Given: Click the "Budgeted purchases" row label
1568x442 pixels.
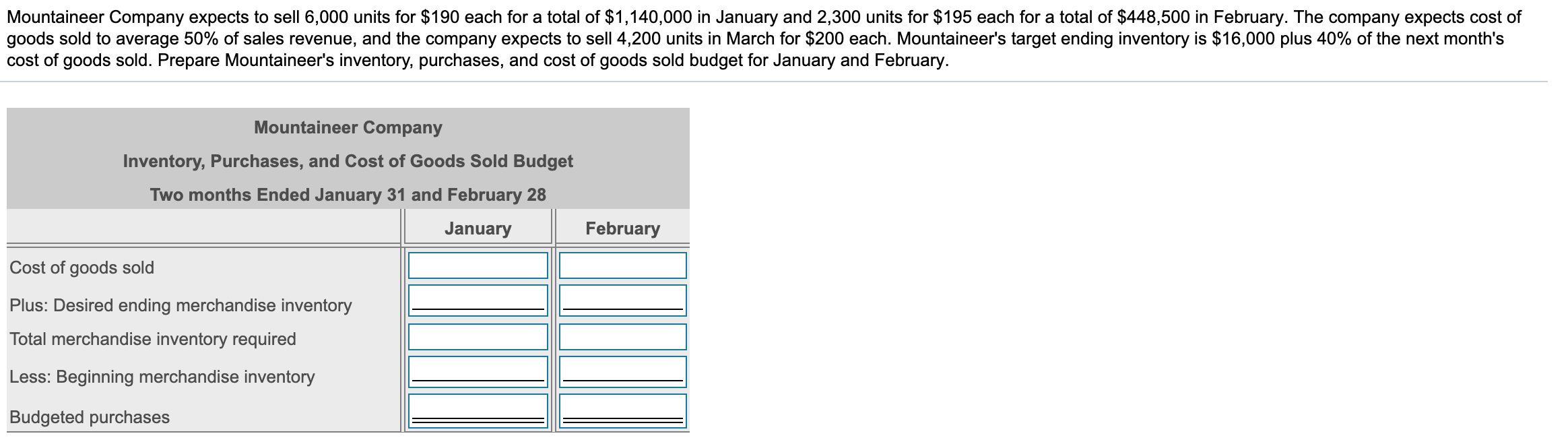Looking at the screenshot, I should click(90, 417).
